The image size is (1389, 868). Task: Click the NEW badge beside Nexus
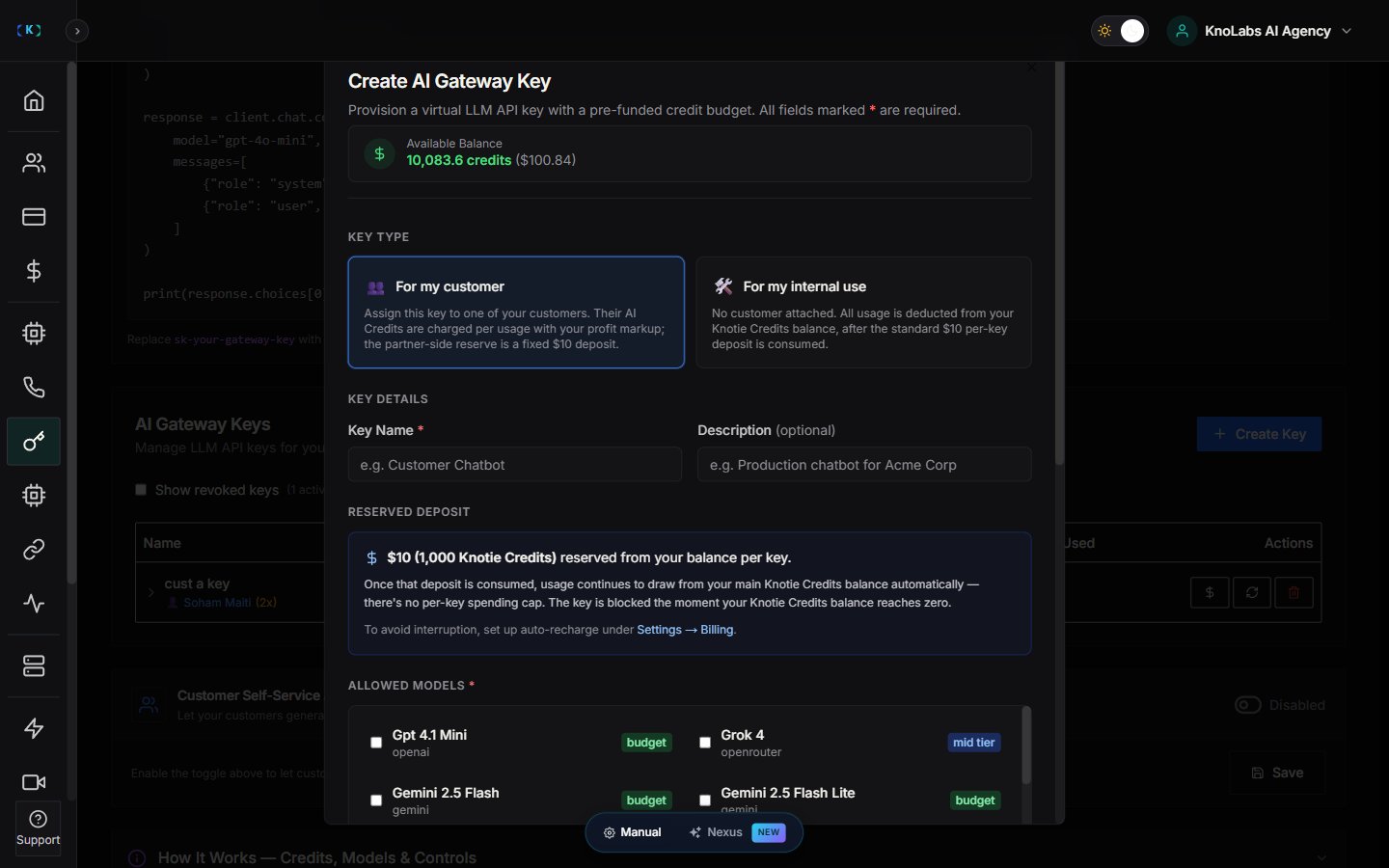click(769, 832)
